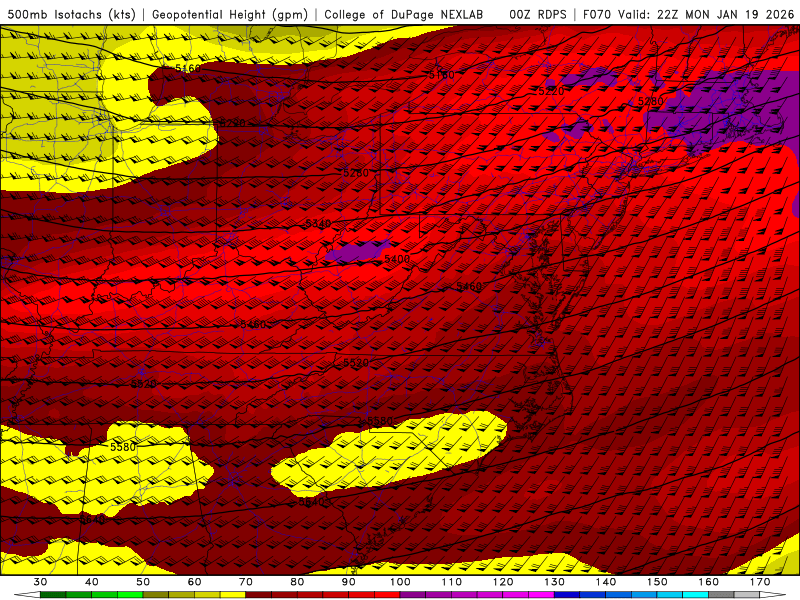Click the 140 value on the color scale
This screenshot has height=600, width=800.
click(606, 582)
